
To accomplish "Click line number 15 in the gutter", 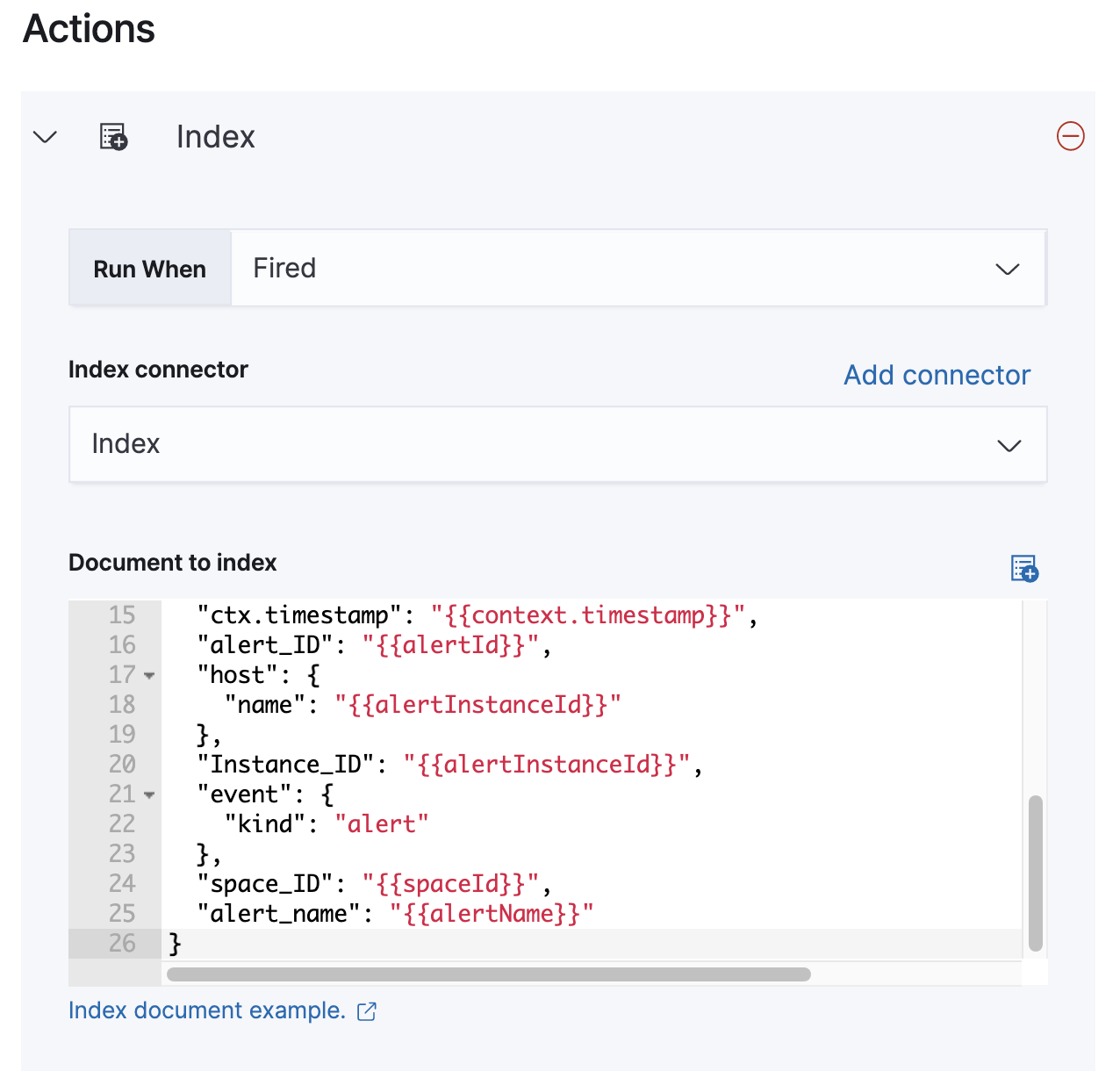I will [122, 615].
